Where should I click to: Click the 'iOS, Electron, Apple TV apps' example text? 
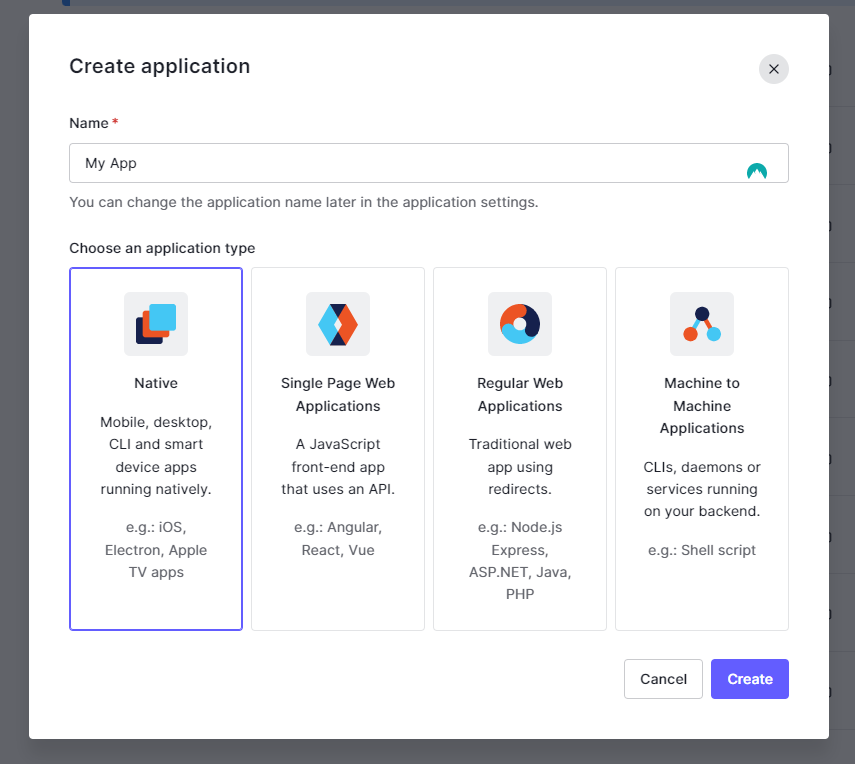(156, 549)
